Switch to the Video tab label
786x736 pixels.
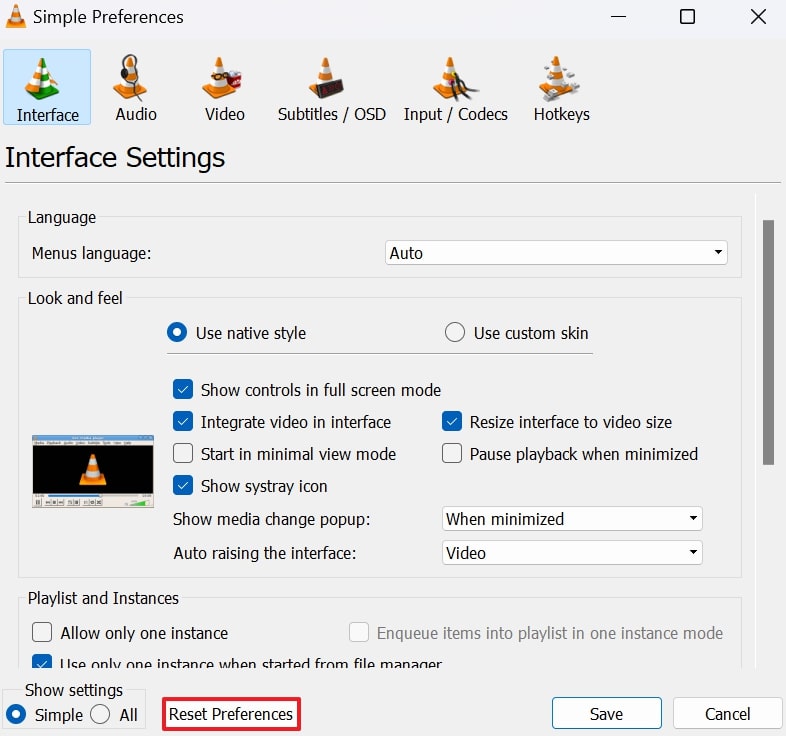pos(225,114)
